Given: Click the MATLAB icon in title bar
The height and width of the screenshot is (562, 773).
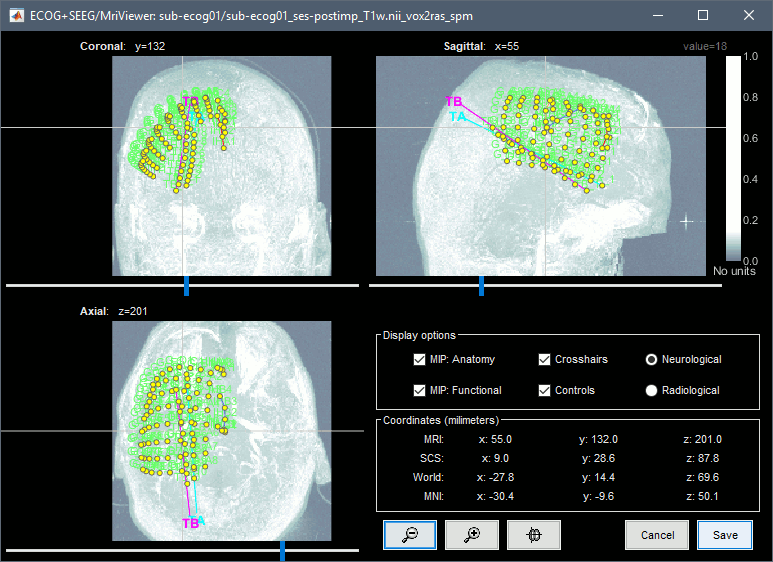Looking at the screenshot, I should [14, 15].
